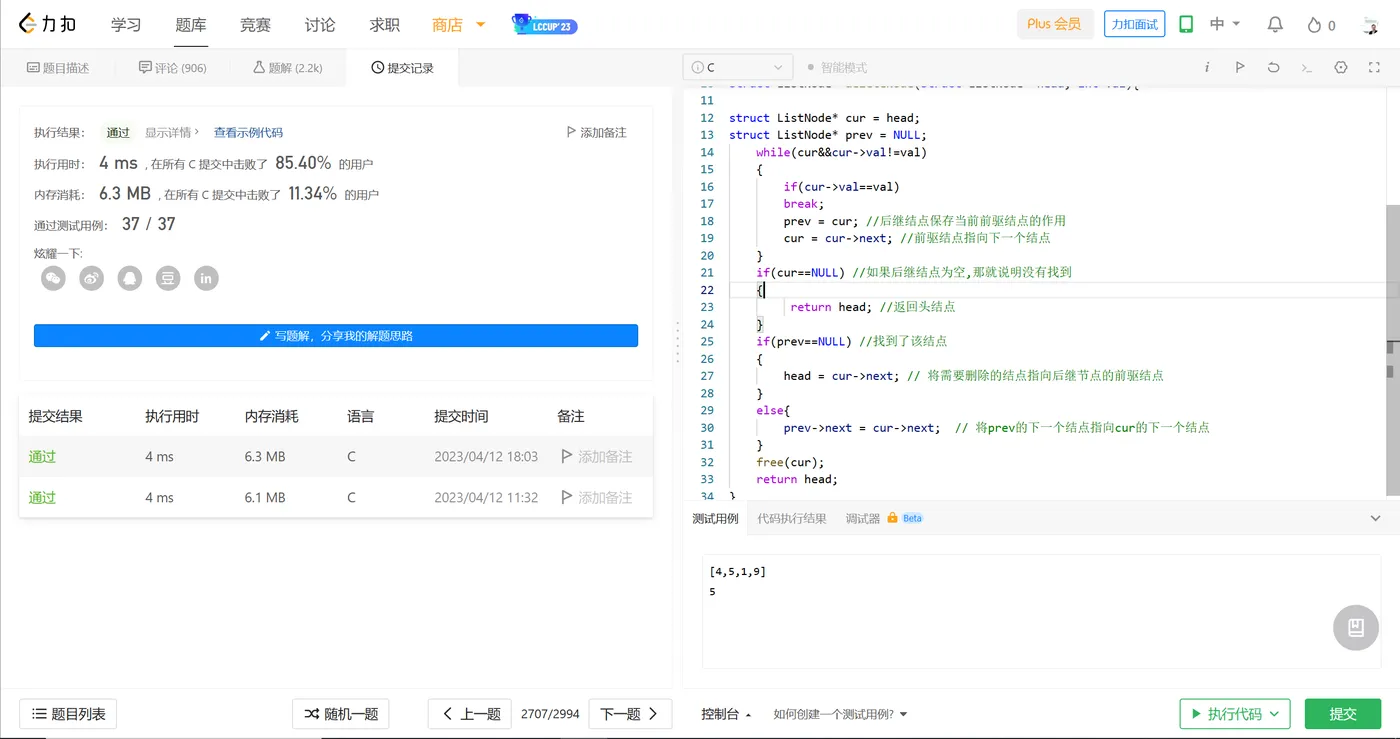Select the 提交记录 tab
The height and width of the screenshot is (739, 1400).
pos(402,68)
